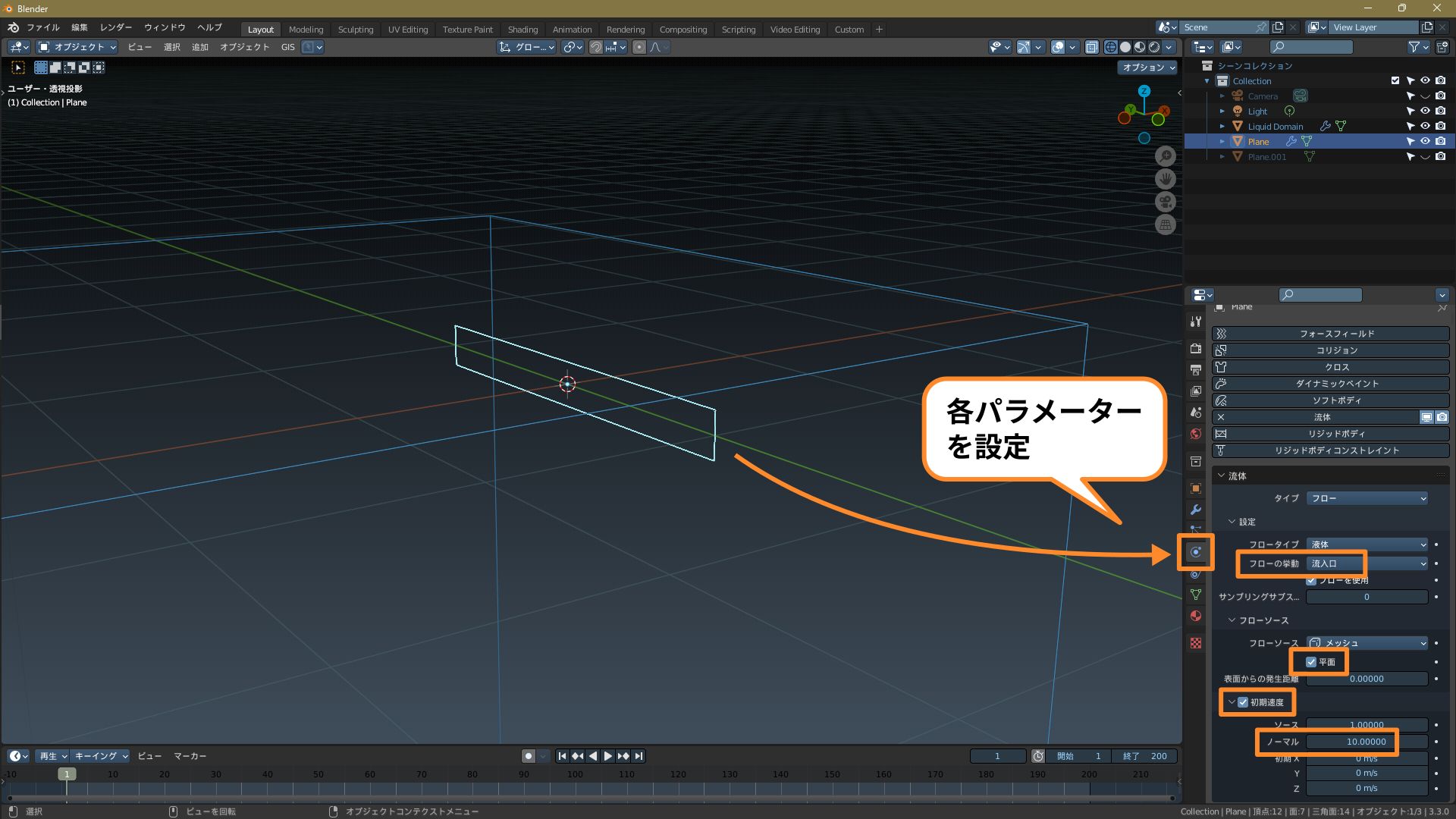This screenshot has height=819, width=1456.
Task: Open the Render properties tab icon
Action: pyautogui.click(x=1196, y=349)
